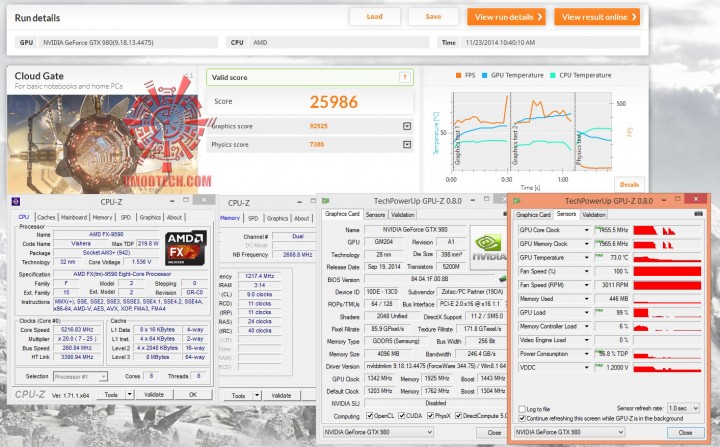The height and width of the screenshot is (447, 720).
Task: Open About tab in the CPU-Z Memory window
Action: (302, 218)
